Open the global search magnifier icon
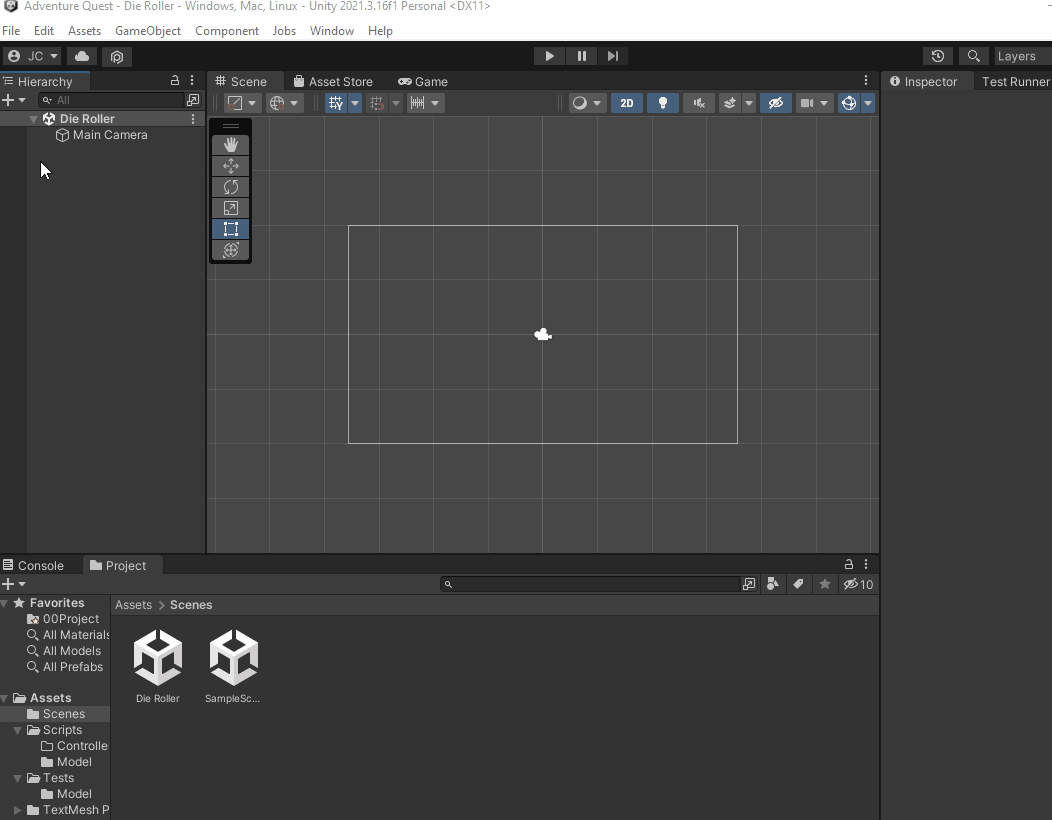The width and height of the screenshot is (1052, 820). coord(974,56)
